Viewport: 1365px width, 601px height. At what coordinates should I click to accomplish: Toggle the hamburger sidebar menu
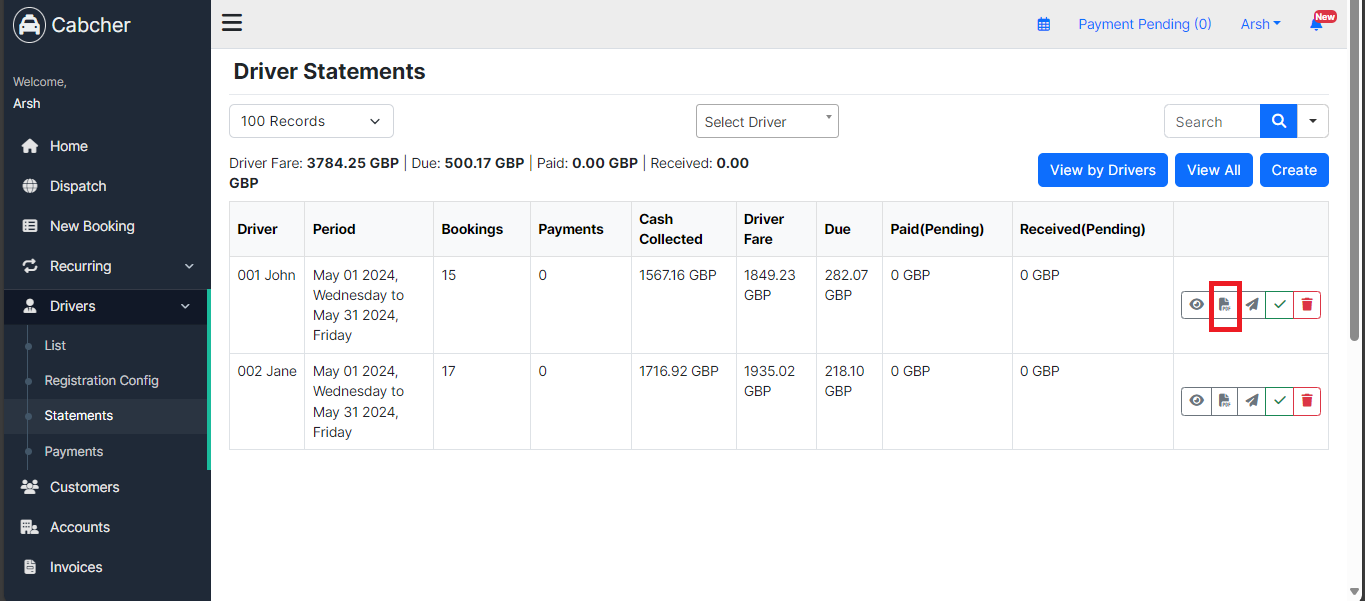point(232,23)
